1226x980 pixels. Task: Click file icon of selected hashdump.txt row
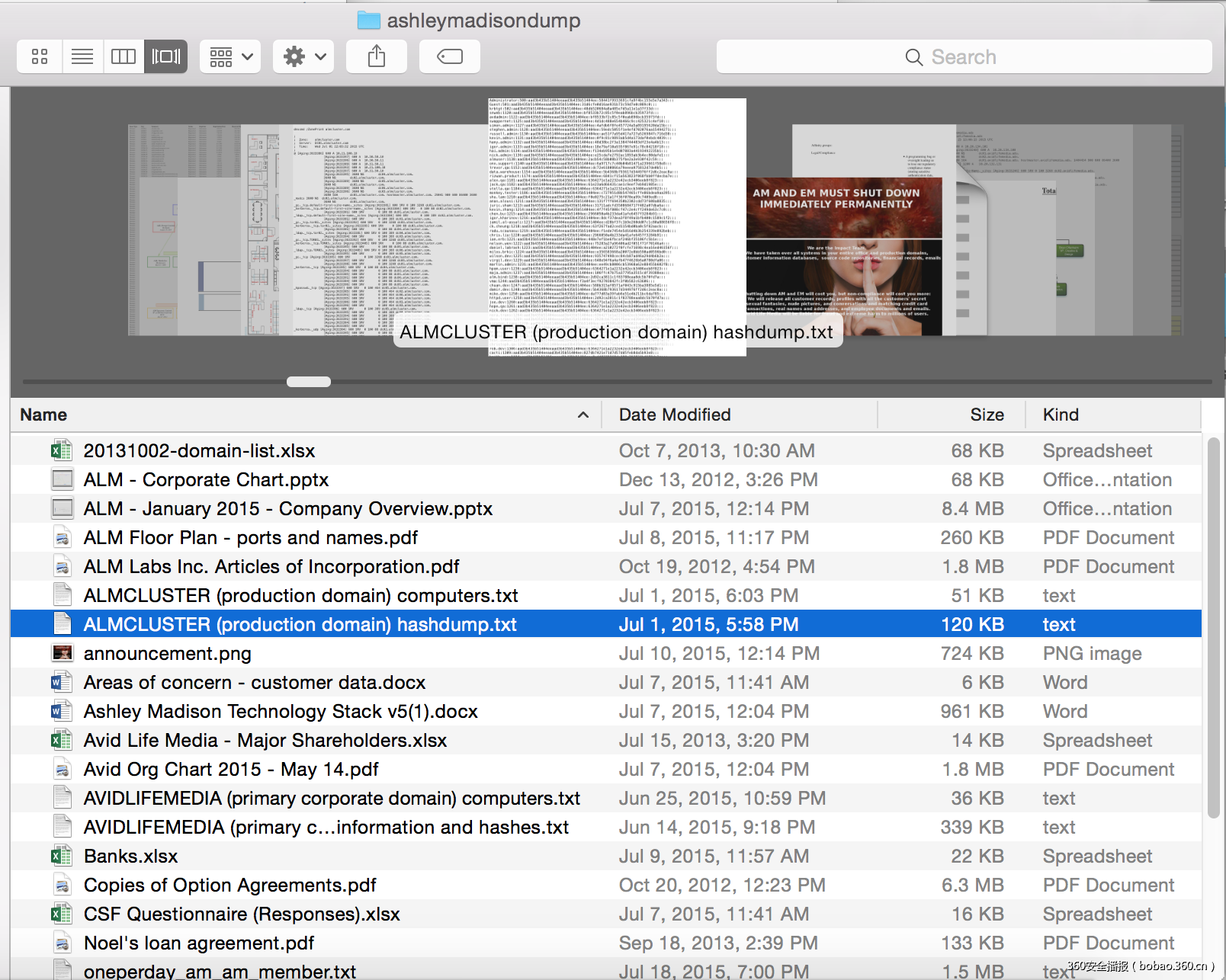coord(62,624)
